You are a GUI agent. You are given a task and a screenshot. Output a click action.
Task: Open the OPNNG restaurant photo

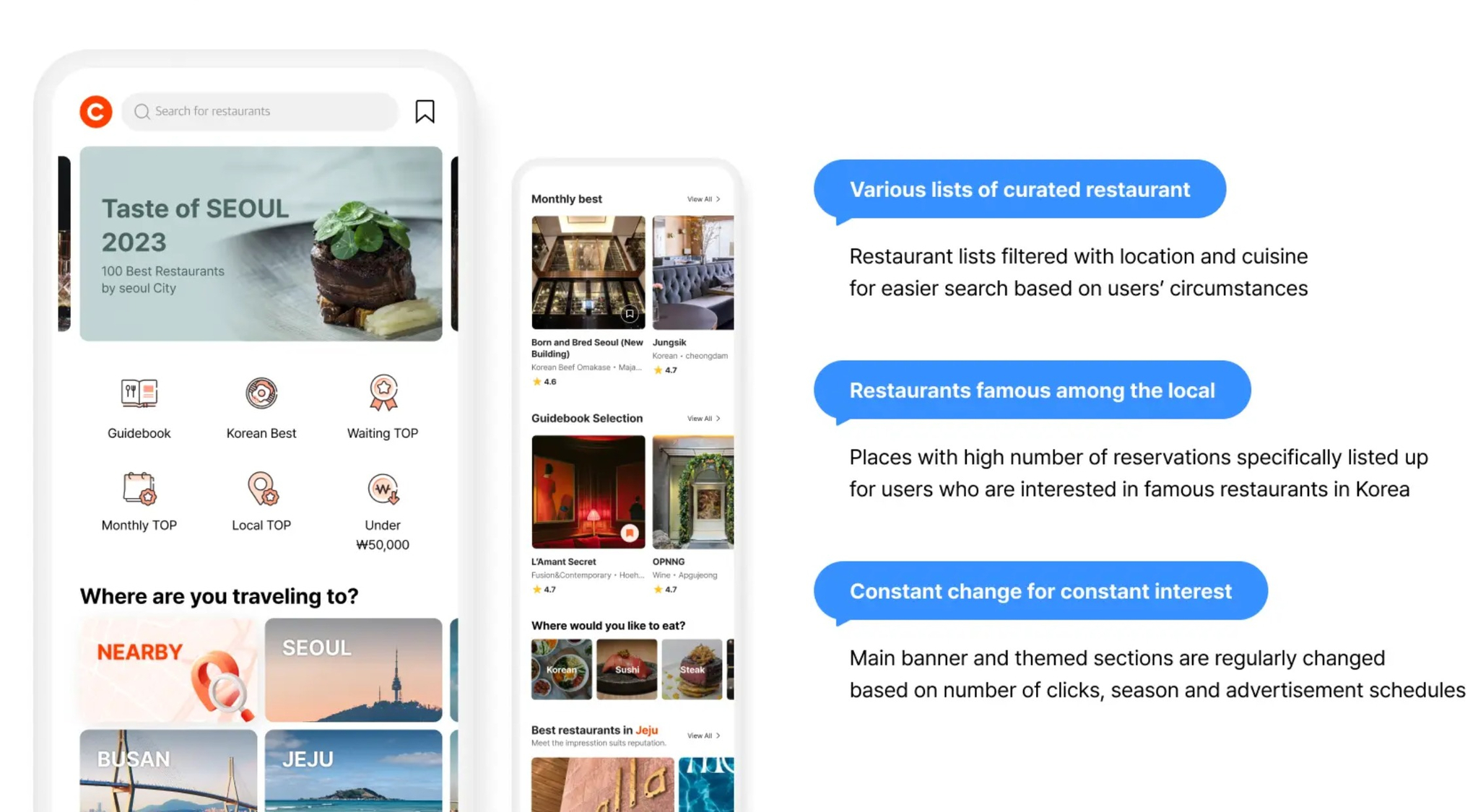(x=692, y=492)
